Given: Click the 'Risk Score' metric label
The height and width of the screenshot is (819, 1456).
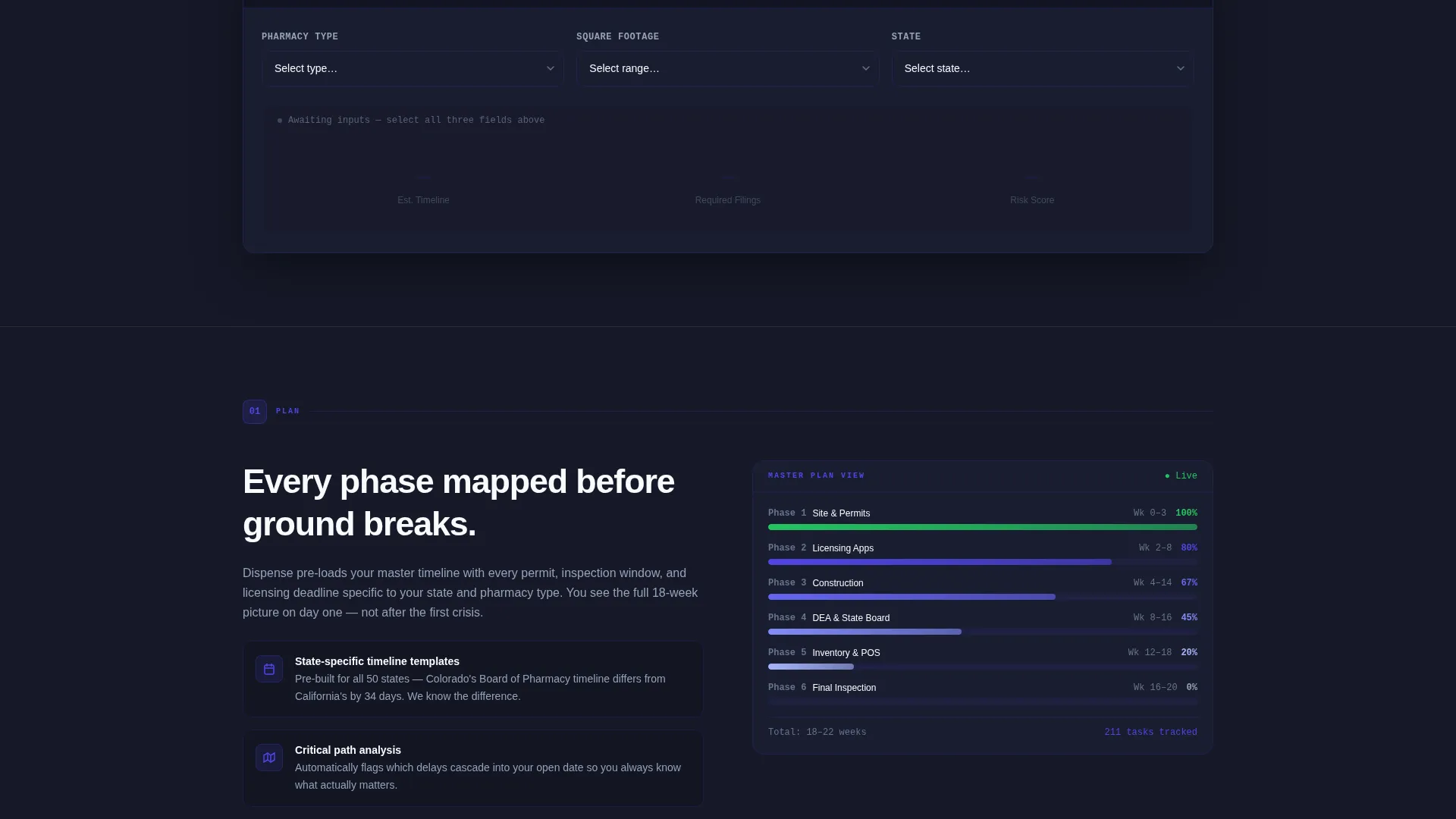Looking at the screenshot, I should [1032, 200].
